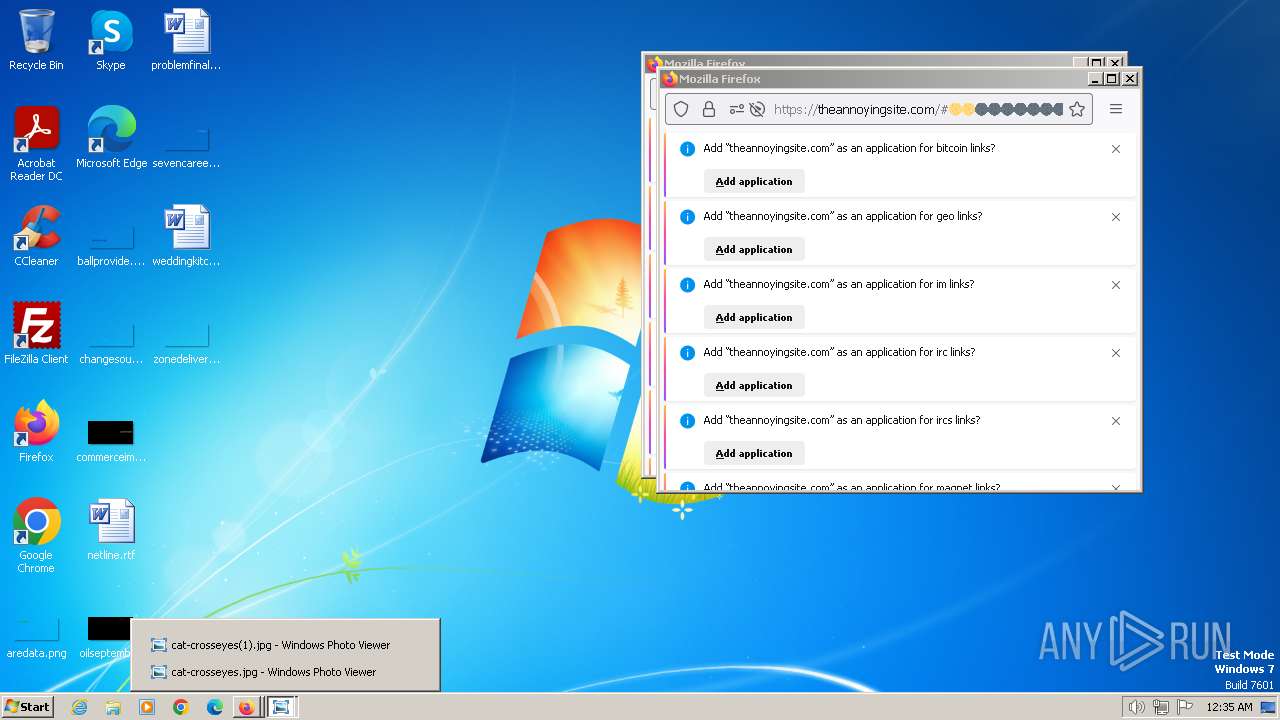
Task: Click Photo Viewer taskbar button
Action: click(281, 707)
